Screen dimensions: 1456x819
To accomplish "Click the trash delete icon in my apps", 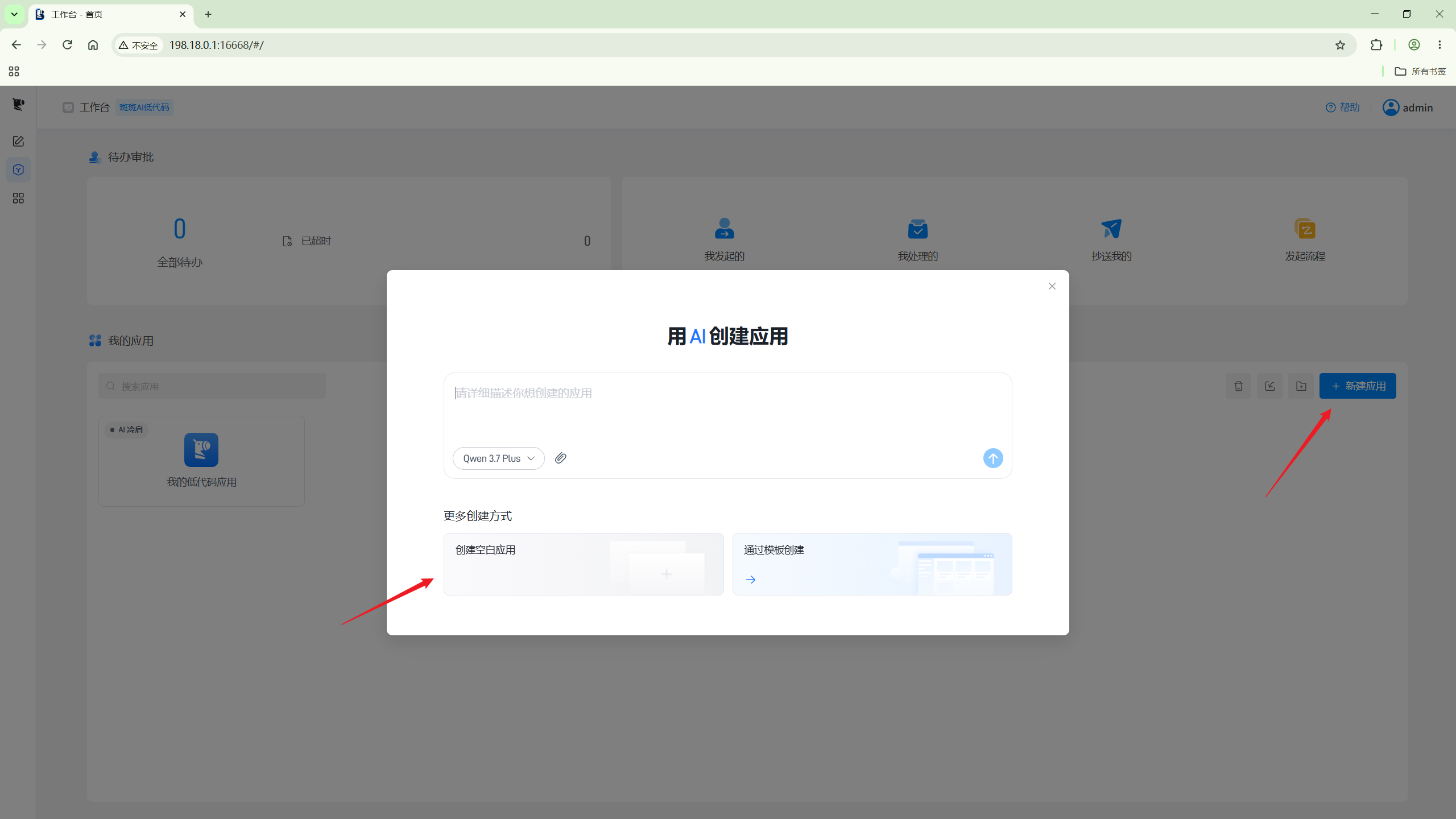I will [1238, 386].
